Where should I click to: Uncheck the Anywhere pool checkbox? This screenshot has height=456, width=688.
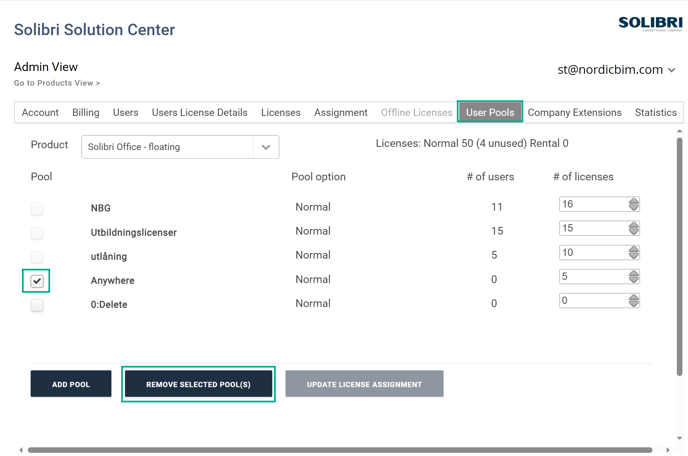[x=37, y=281]
